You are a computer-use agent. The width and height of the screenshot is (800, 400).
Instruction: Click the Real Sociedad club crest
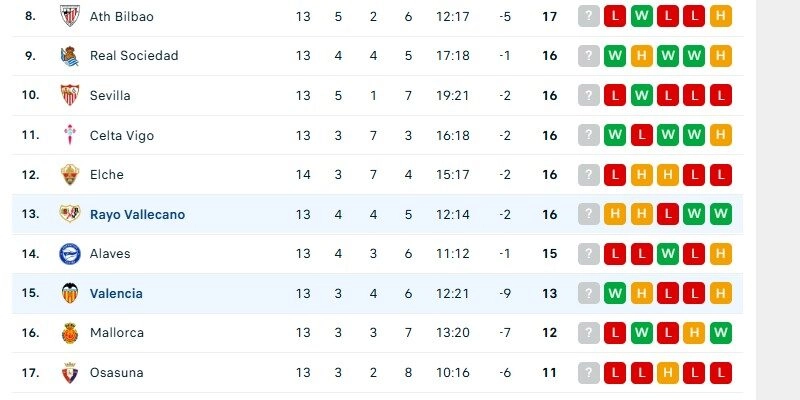click(x=69, y=56)
